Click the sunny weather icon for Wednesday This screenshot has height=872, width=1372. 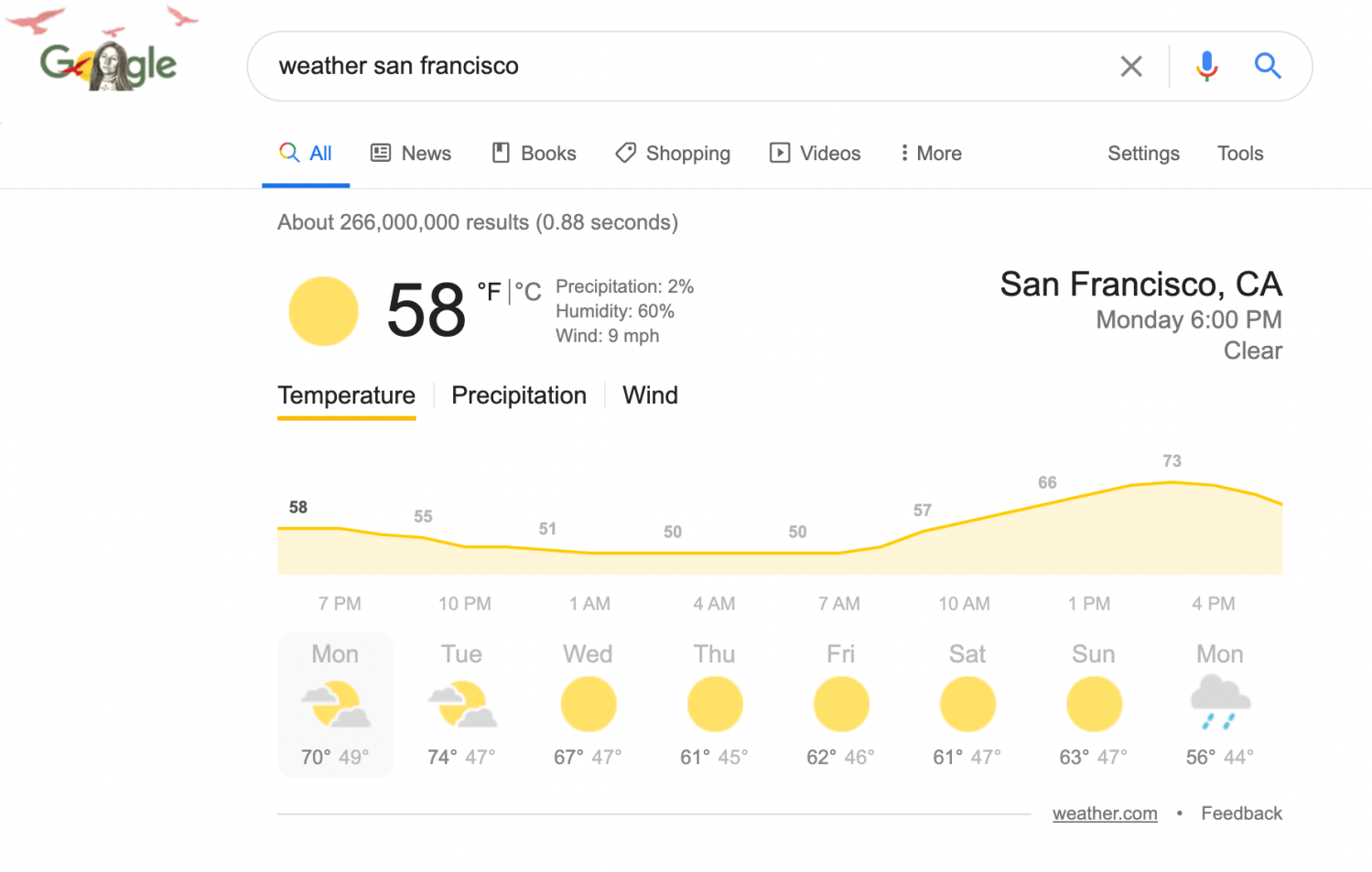(588, 703)
